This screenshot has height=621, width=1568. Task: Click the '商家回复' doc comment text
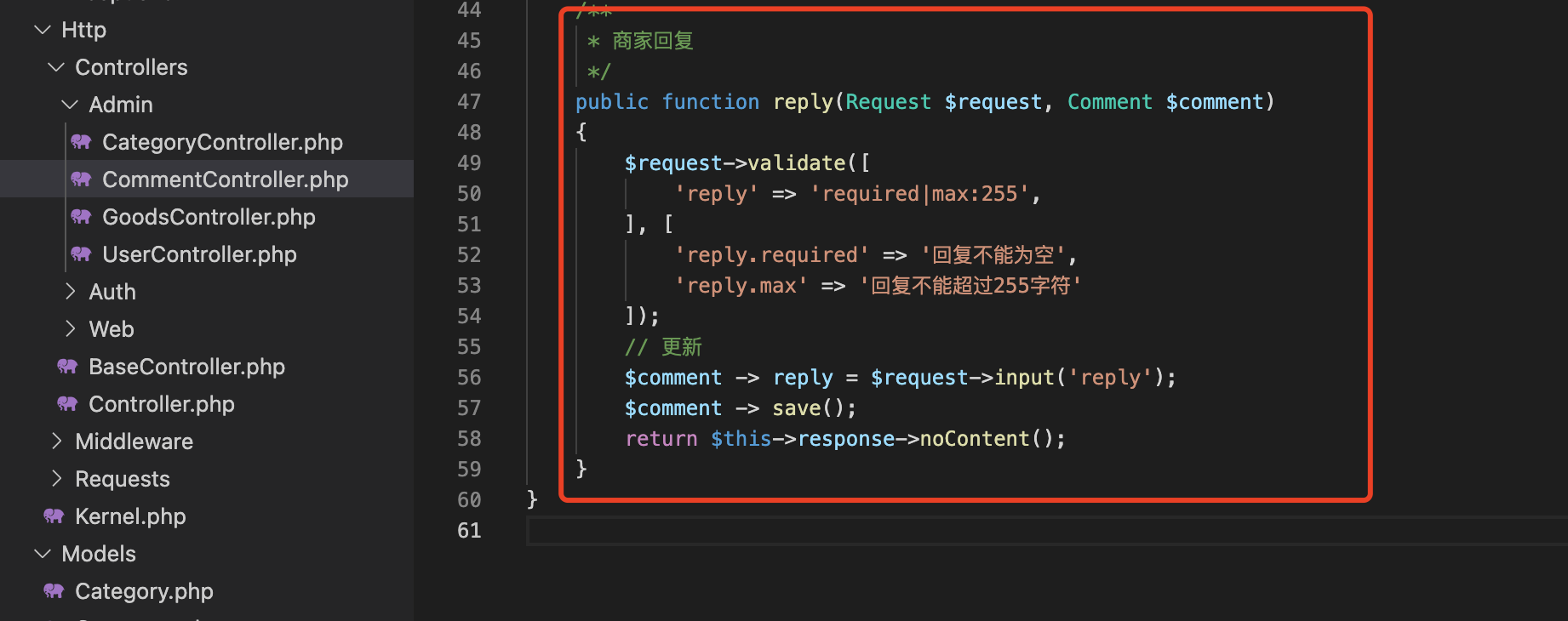(653, 41)
